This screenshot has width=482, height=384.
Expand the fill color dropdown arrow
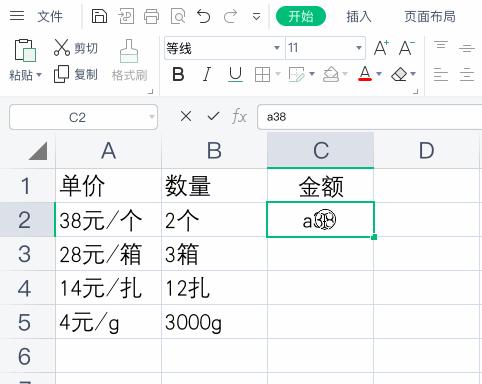coord(345,74)
